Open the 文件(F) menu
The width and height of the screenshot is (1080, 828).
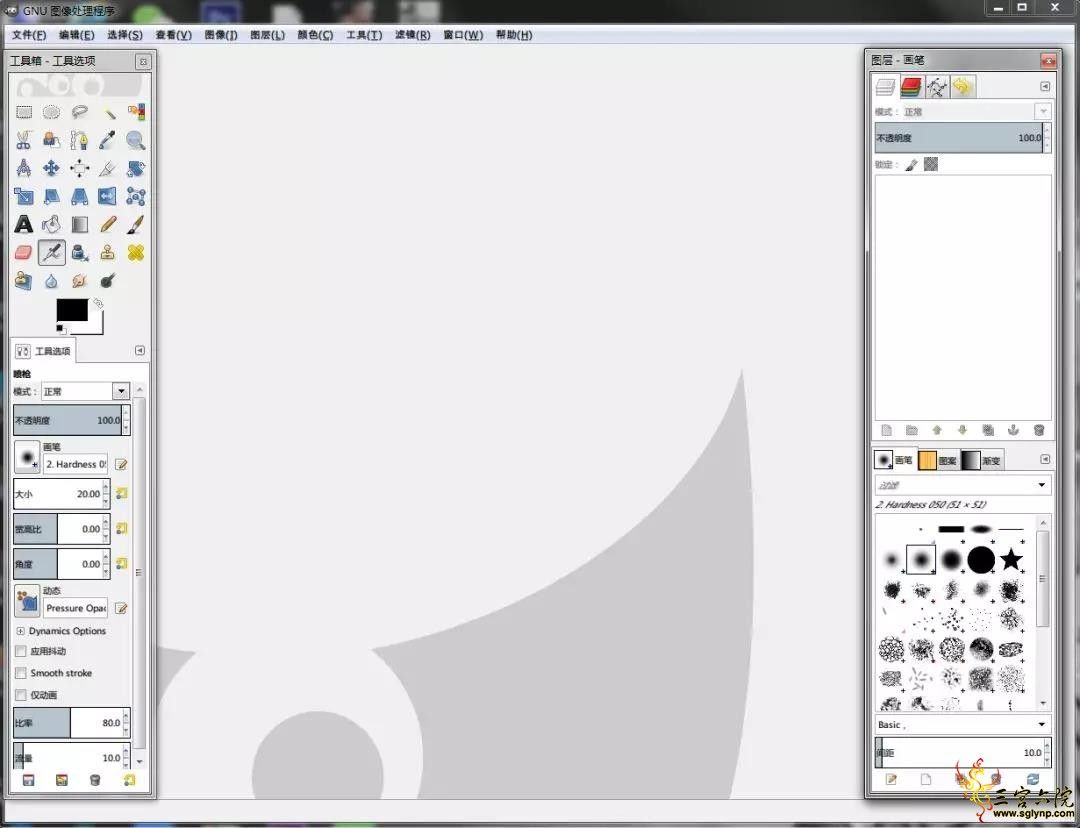click(29, 35)
